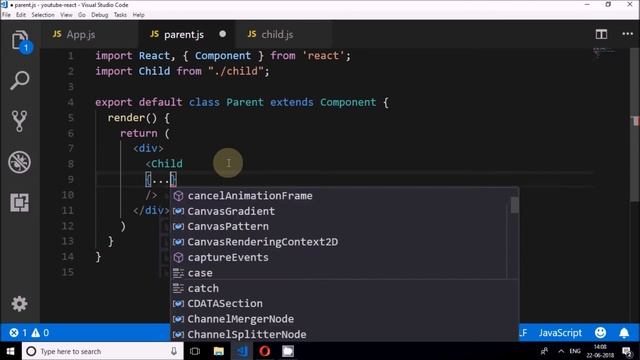Click the microphone icon in taskbar search
Viewport: 640px width, 360px height.
[174, 351]
